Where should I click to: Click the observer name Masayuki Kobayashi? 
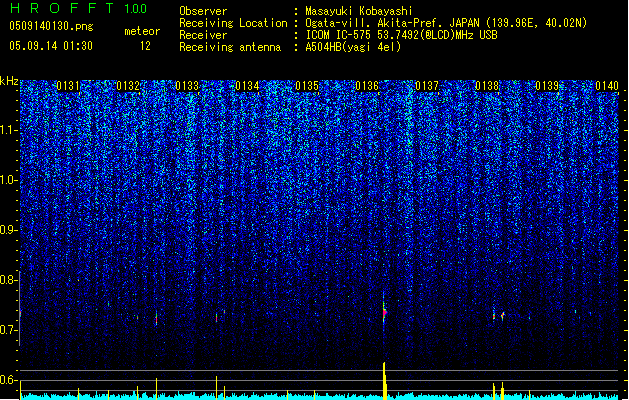point(359,11)
